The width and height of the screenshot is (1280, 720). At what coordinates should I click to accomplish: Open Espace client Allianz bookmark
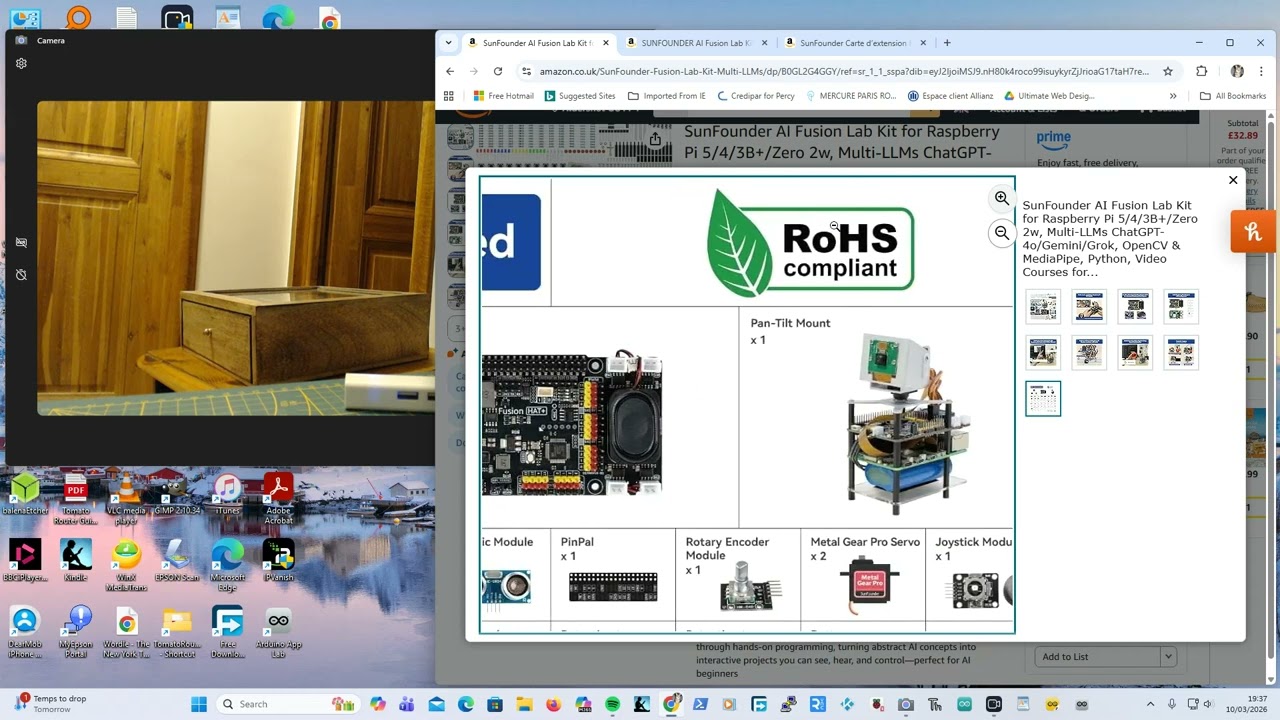click(949, 96)
